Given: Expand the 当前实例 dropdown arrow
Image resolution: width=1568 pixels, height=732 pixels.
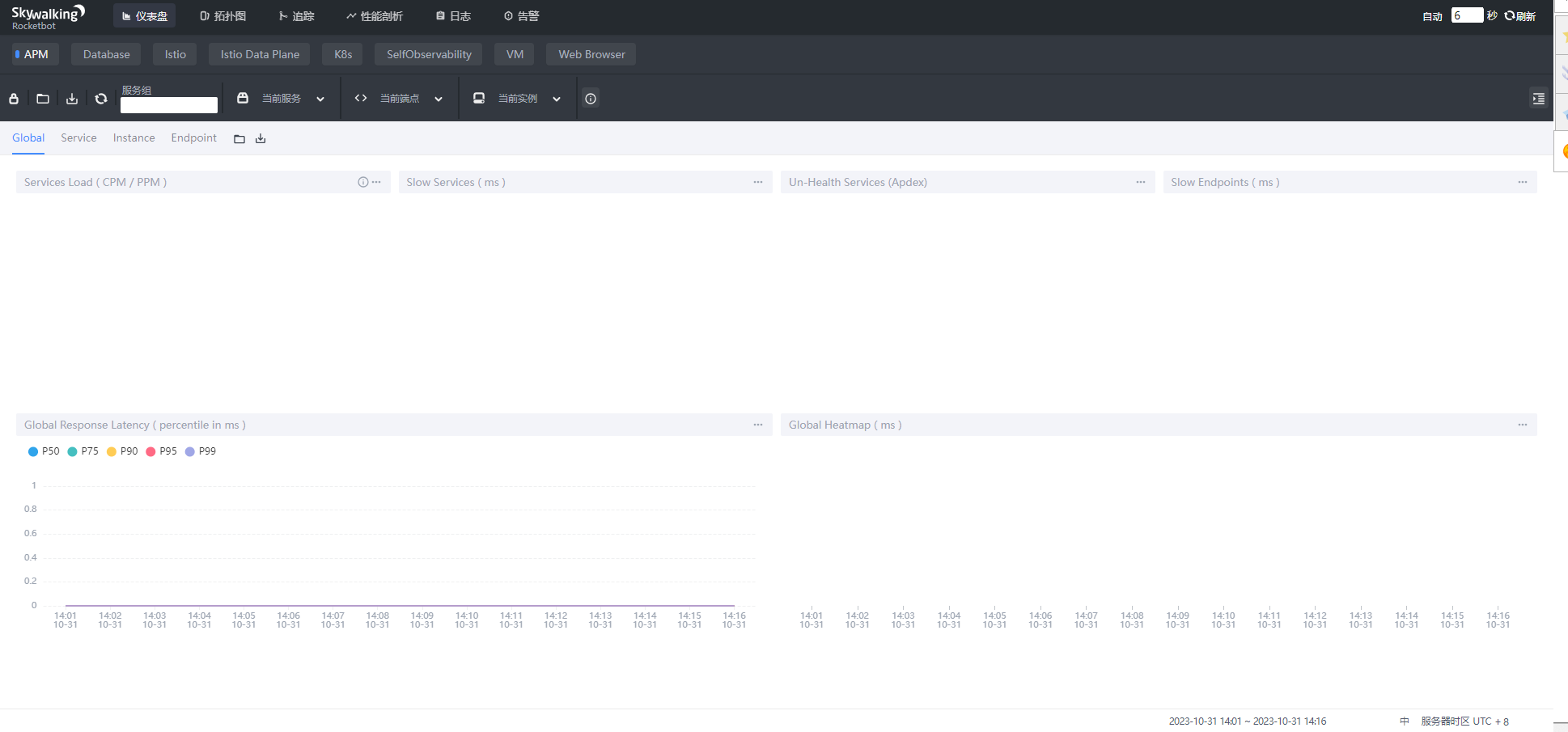Looking at the screenshot, I should coord(557,99).
